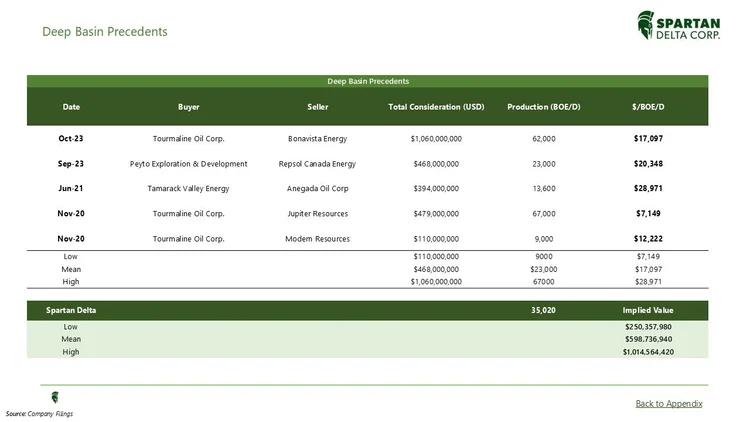The image size is (750, 422).
Task: Select the Oct-23 date cell
Action: pos(71,138)
